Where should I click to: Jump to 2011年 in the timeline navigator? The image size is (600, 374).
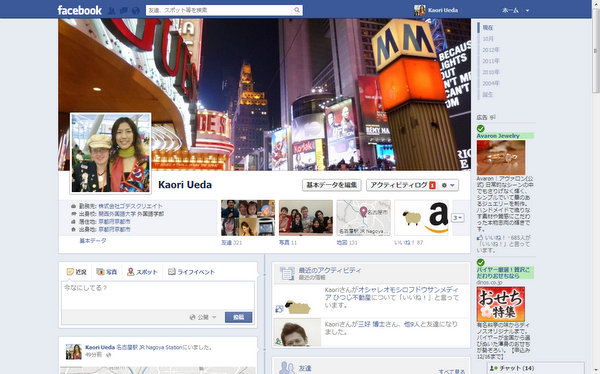pos(491,61)
